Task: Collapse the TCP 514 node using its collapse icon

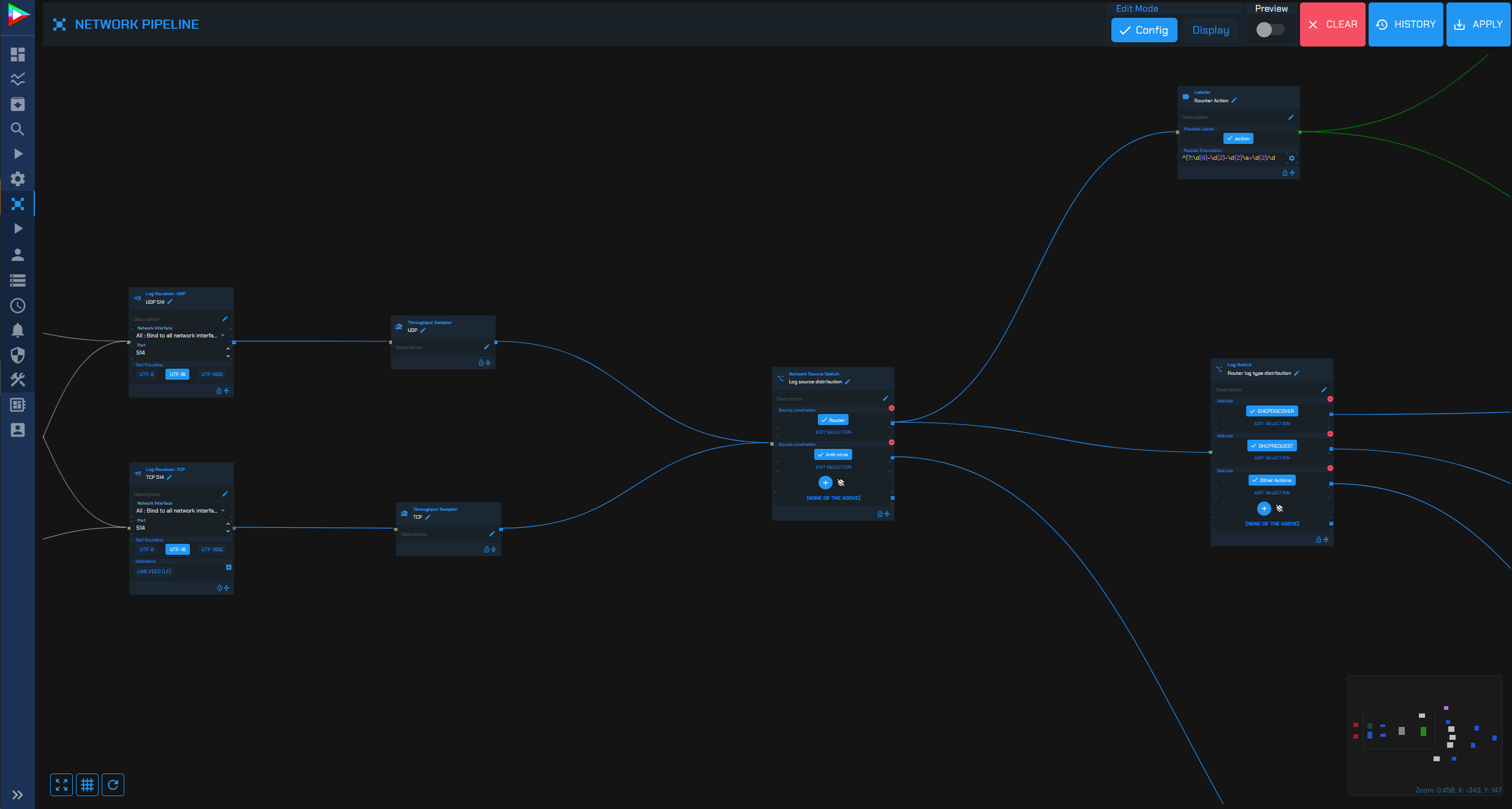Action: [227, 588]
